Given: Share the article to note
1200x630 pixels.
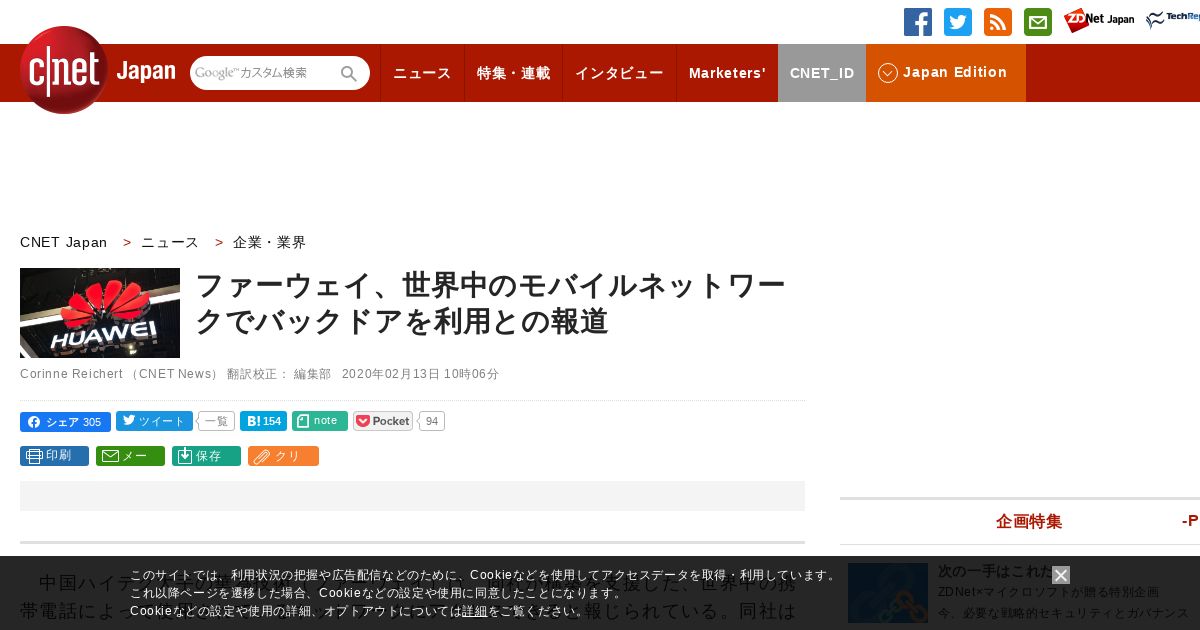Looking at the screenshot, I should tap(320, 421).
